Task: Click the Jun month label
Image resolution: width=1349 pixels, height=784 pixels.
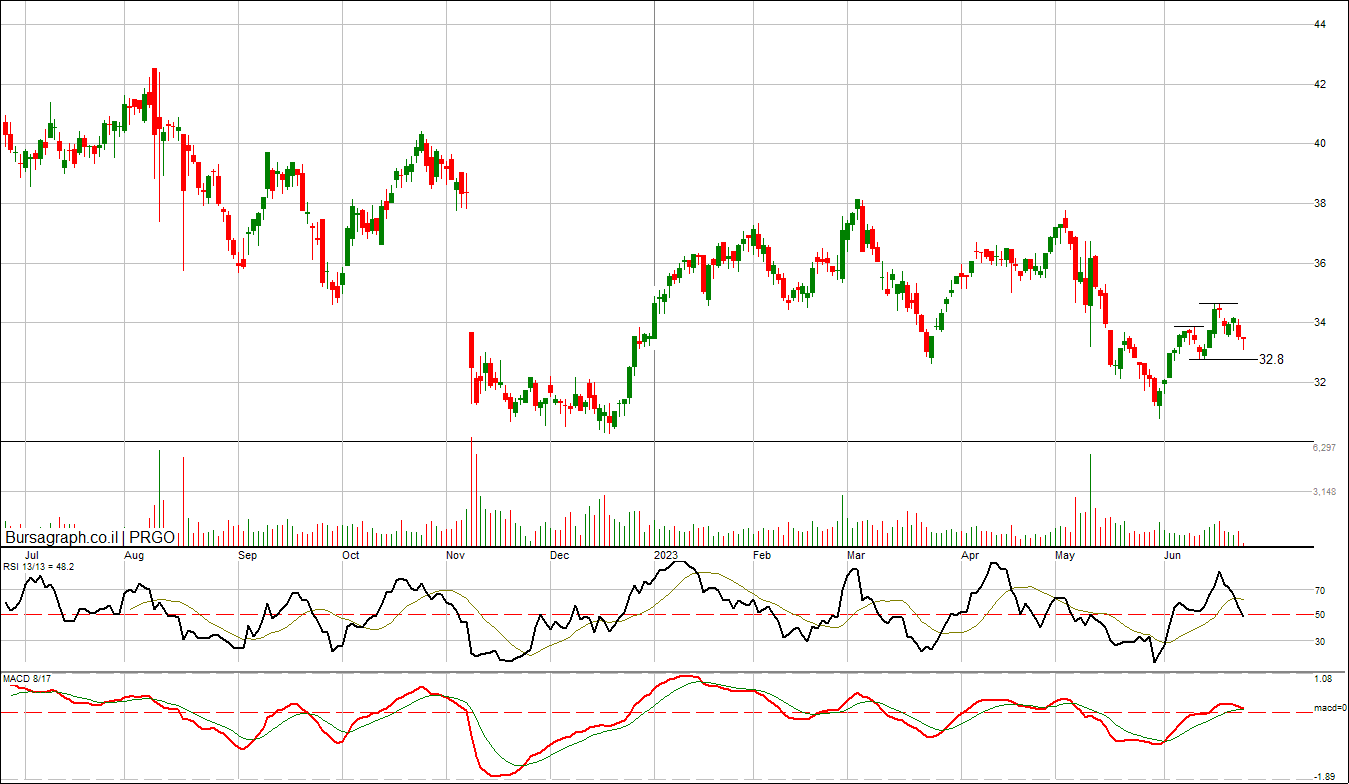Action: (1171, 554)
